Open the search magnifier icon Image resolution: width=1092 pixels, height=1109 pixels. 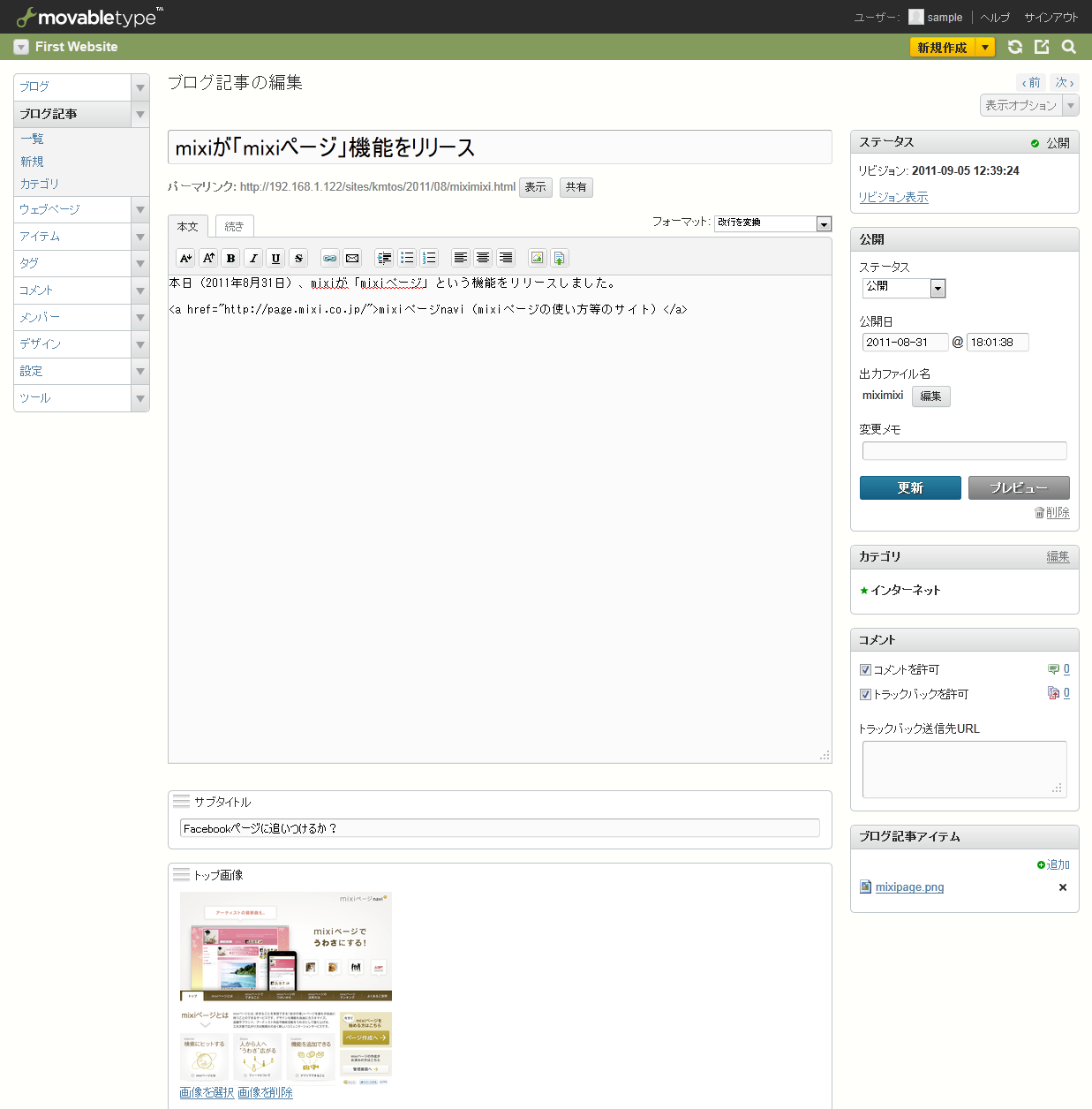point(1069,47)
